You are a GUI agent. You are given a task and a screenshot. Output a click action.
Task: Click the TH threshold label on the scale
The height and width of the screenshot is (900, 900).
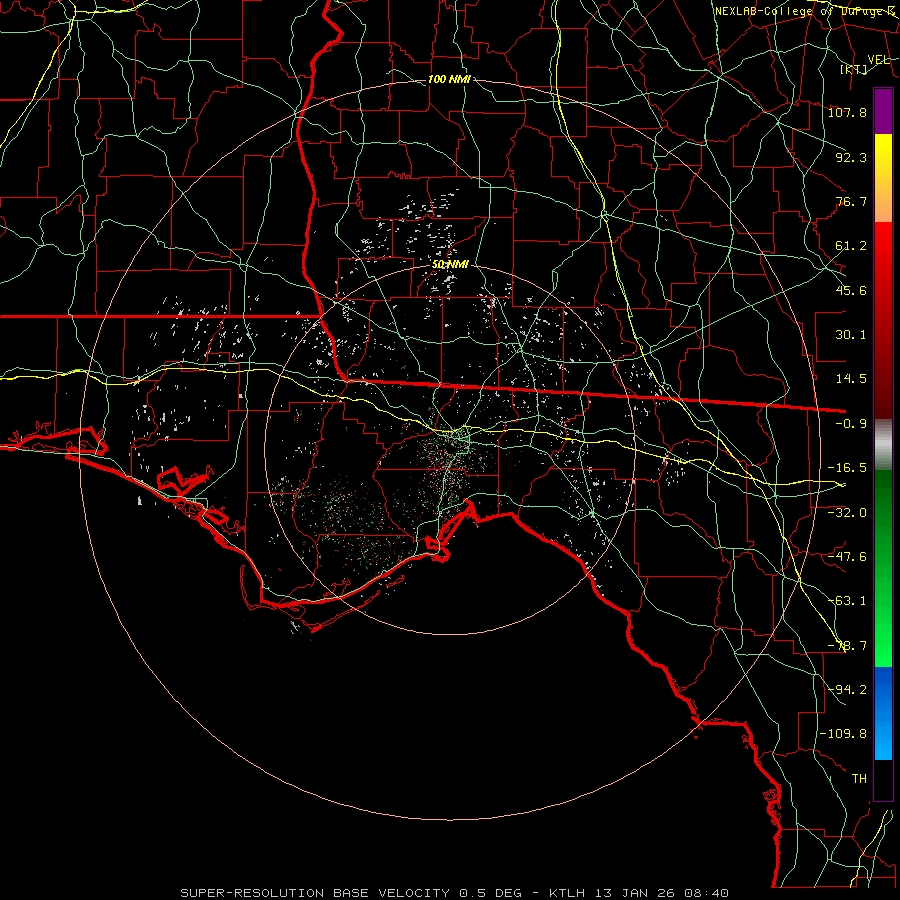[x=859, y=778]
